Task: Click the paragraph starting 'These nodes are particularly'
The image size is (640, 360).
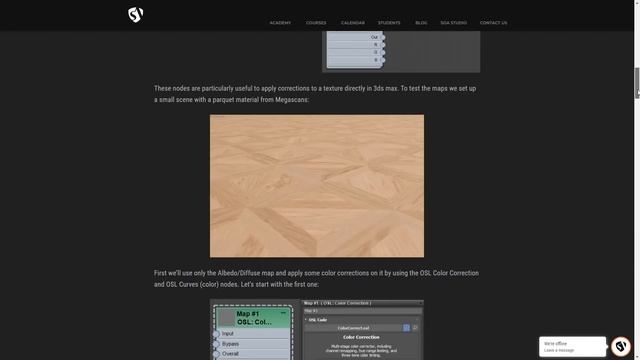Action: pos(315,94)
